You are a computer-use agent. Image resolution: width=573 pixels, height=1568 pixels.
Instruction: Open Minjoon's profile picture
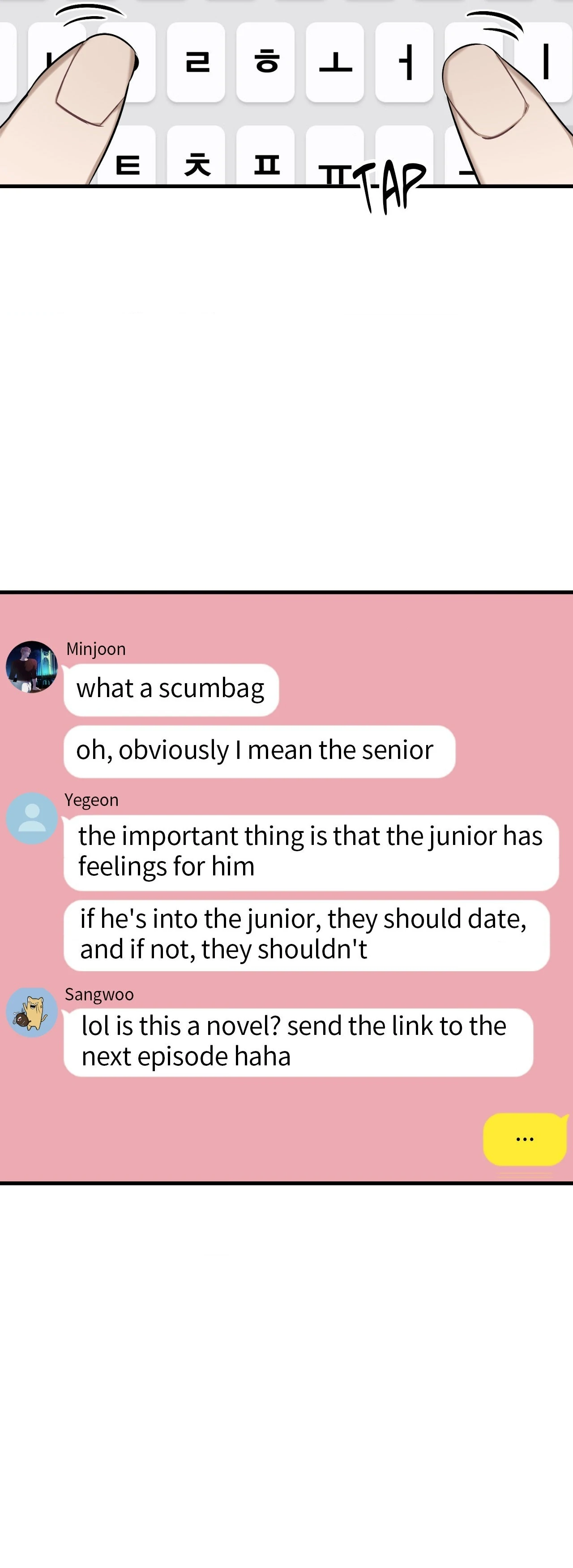(32, 667)
